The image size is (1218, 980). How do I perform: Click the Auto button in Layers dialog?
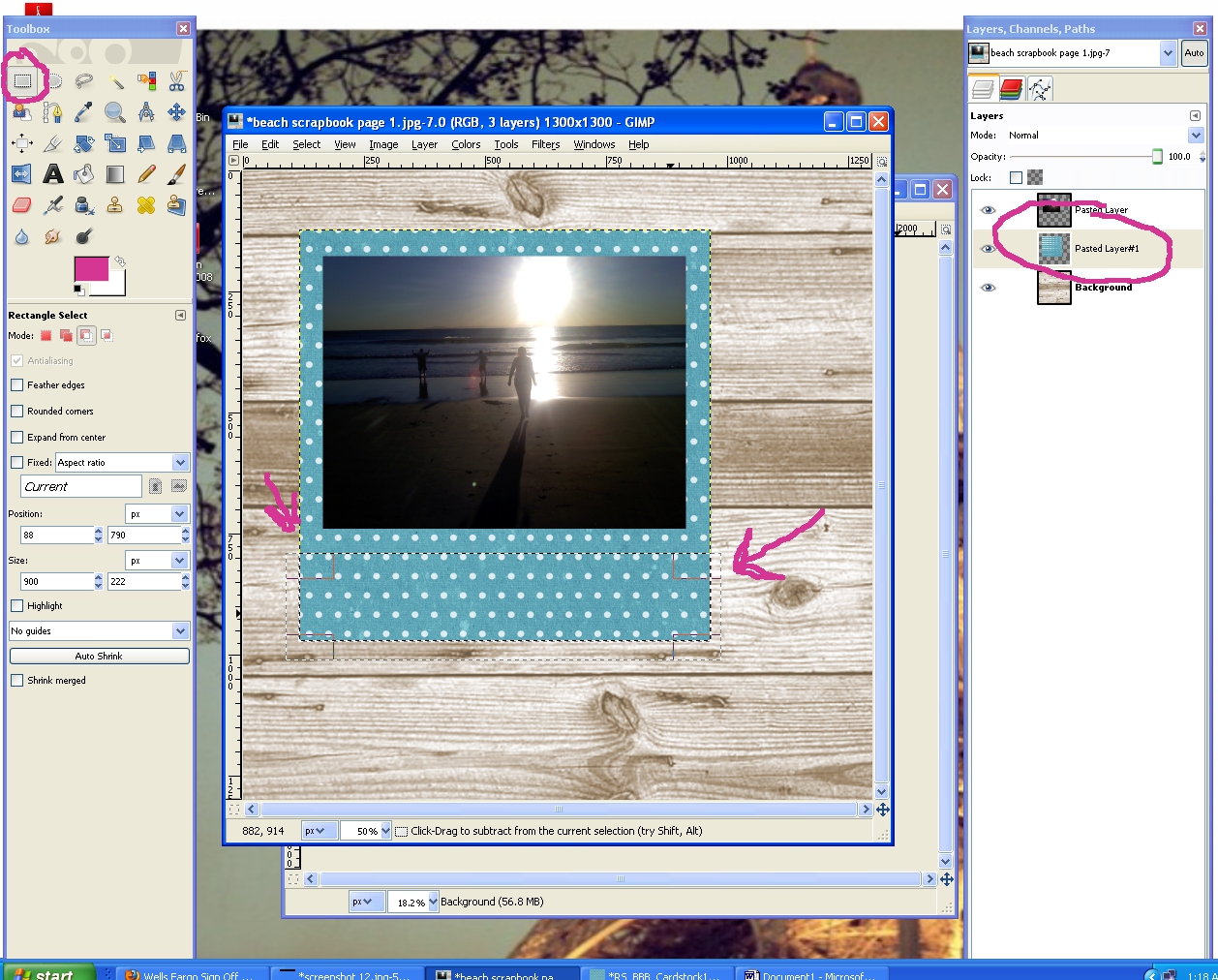1194,53
